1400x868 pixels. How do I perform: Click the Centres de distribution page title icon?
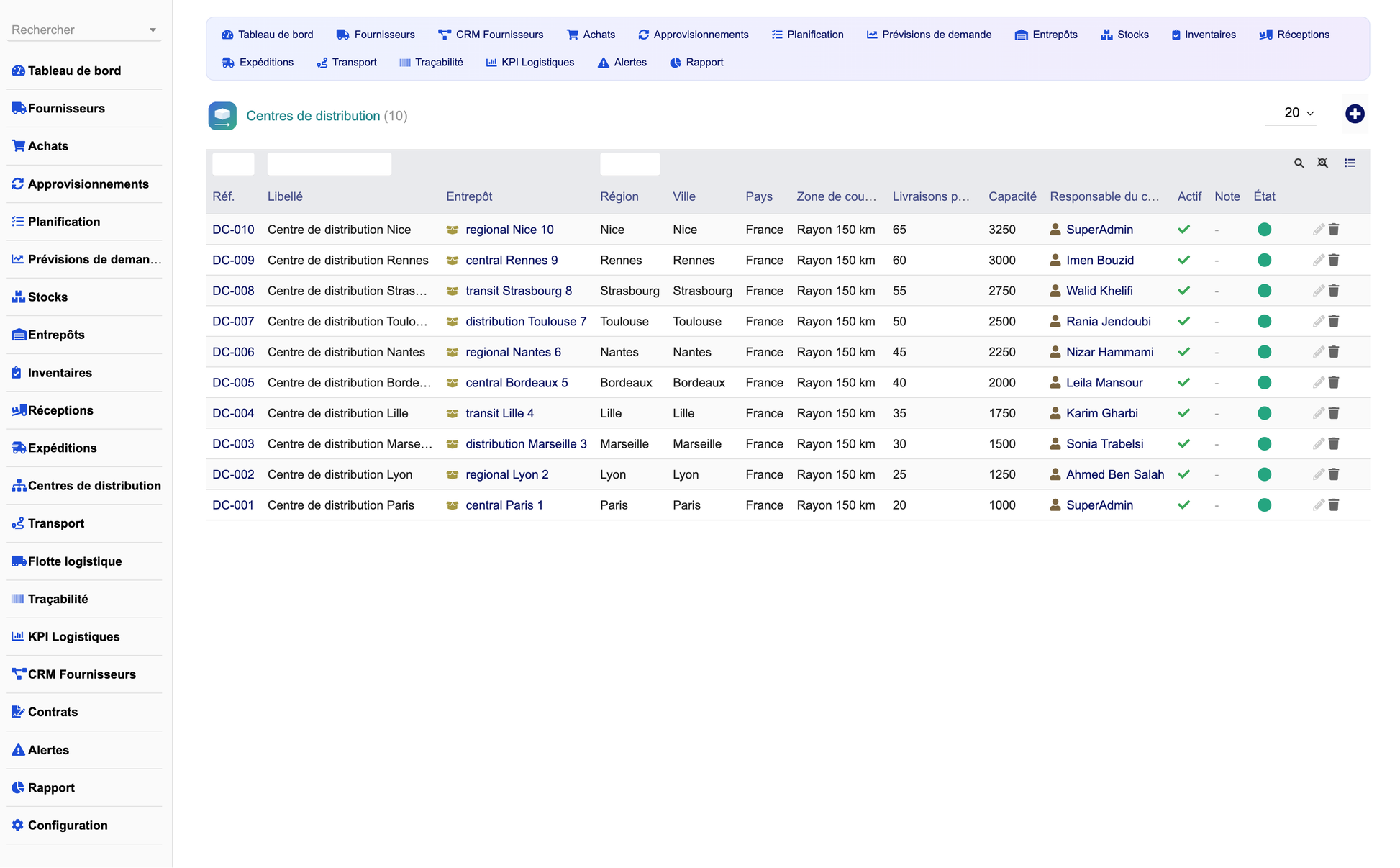pyautogui.click(x=222, y=116)
